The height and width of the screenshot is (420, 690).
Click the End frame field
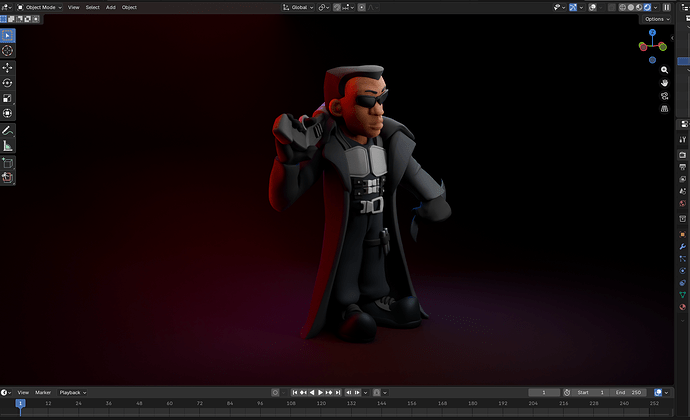(x=628, y=392)
